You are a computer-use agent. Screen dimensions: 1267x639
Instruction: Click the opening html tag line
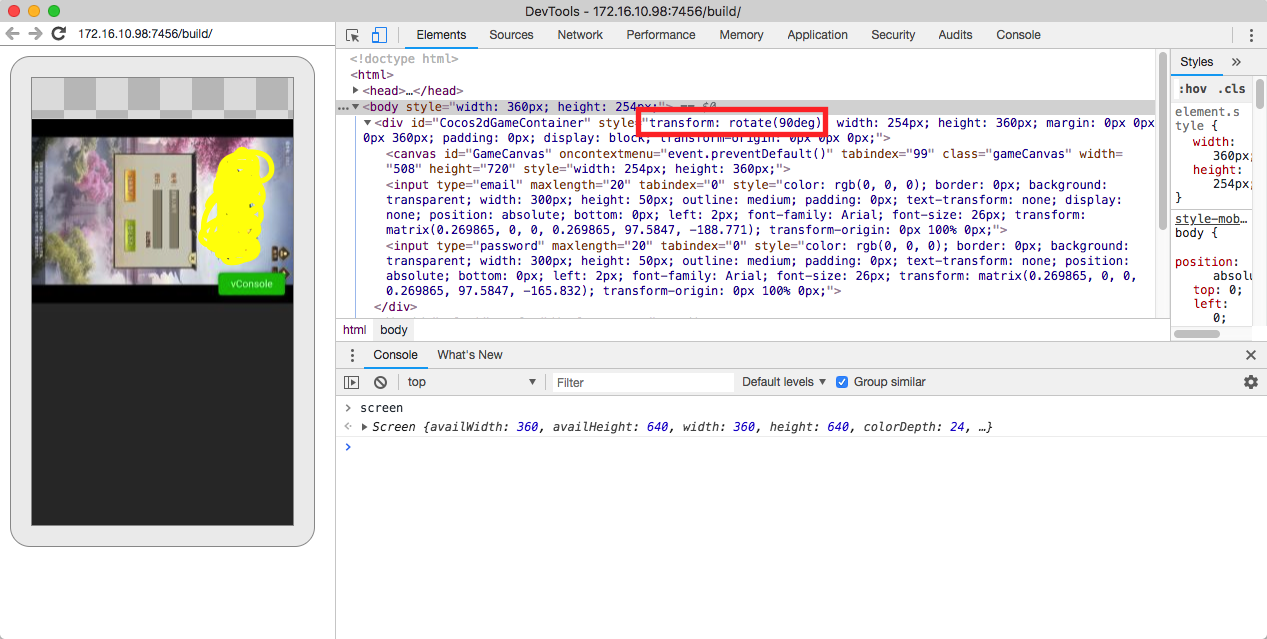pos(372,75)
